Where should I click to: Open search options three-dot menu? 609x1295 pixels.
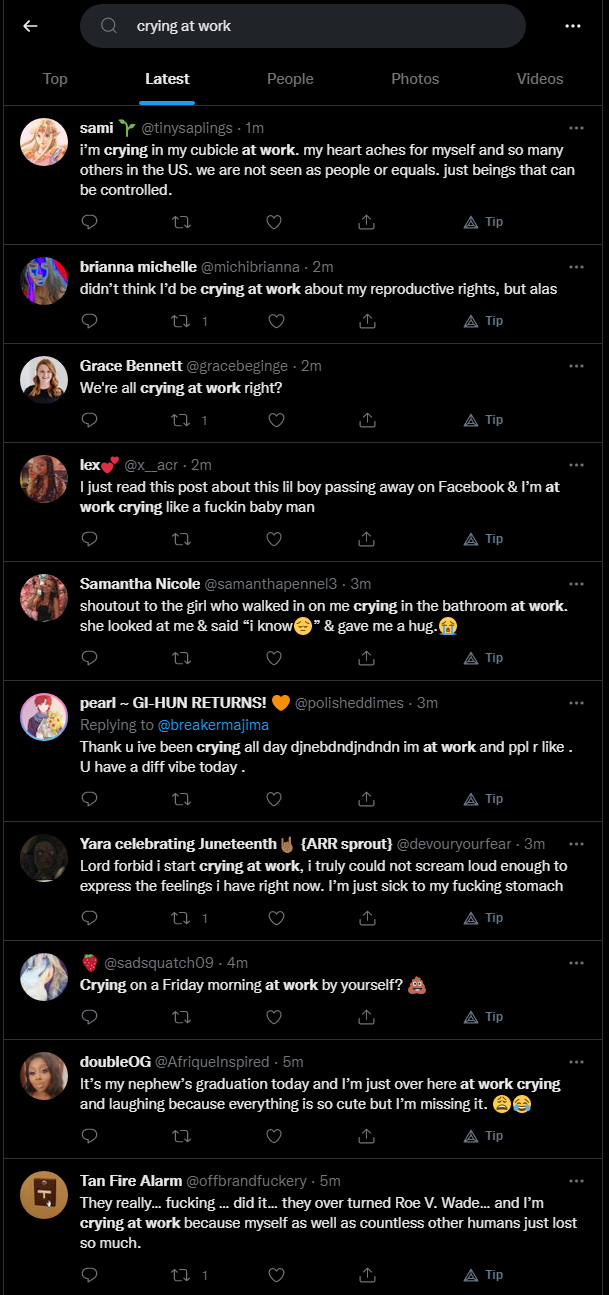tap(573, 26)
